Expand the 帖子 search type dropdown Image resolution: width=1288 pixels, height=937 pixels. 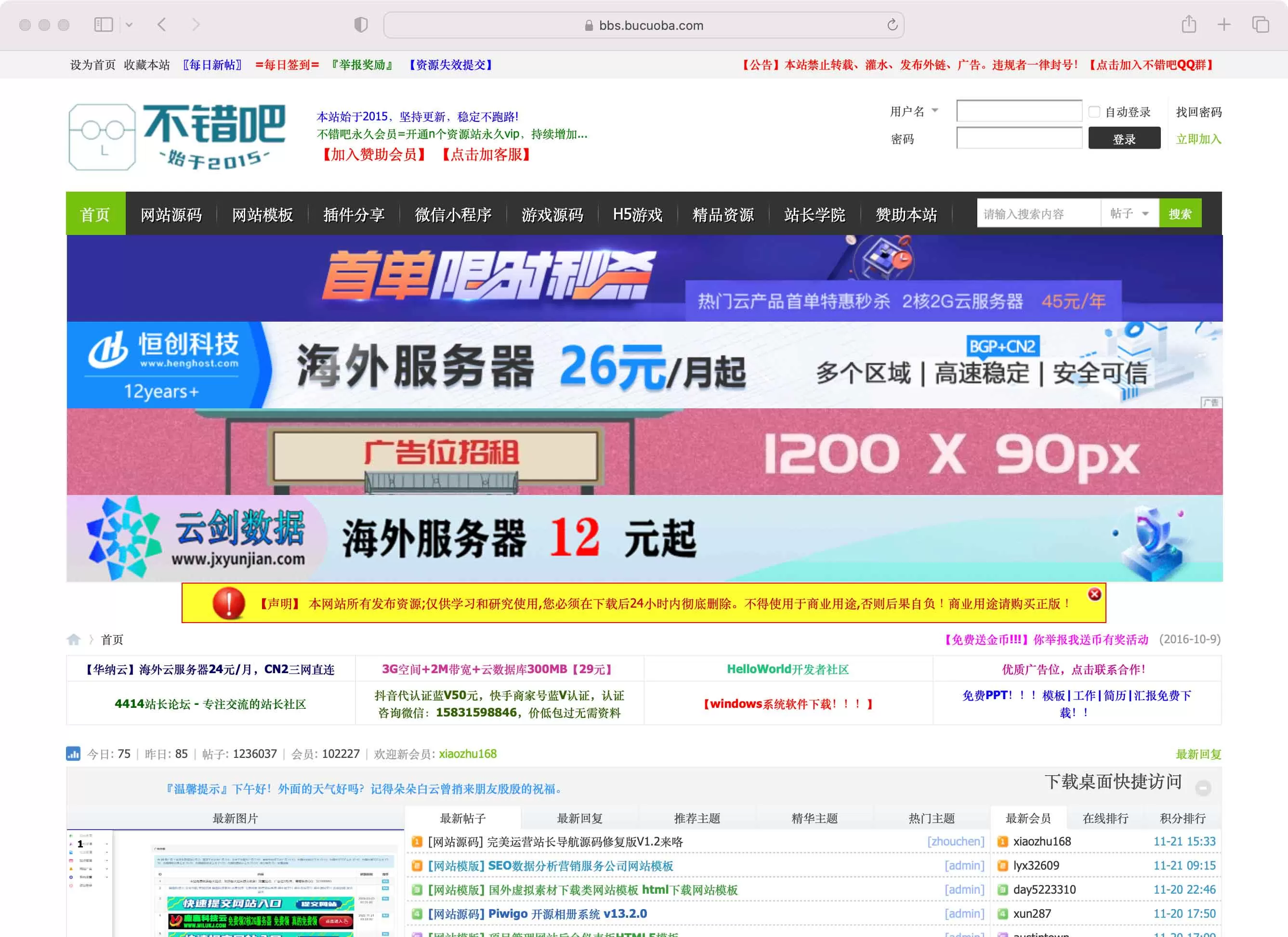pos(1129,214)
